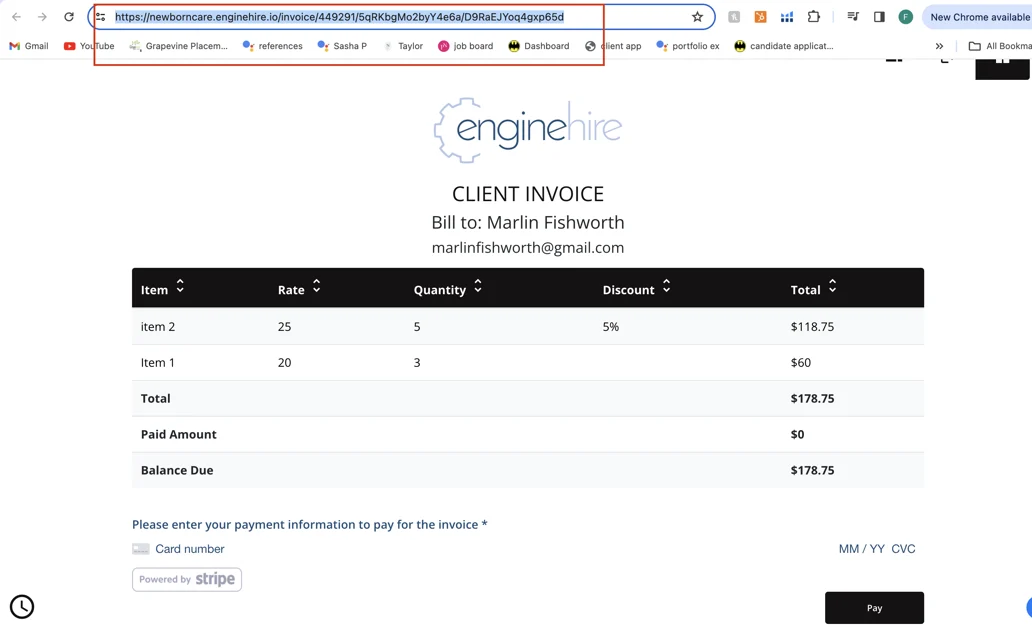Click the clock icon at bottom left
The height and width of the screenshot is (628, 1032).
(x=22, y=606)
